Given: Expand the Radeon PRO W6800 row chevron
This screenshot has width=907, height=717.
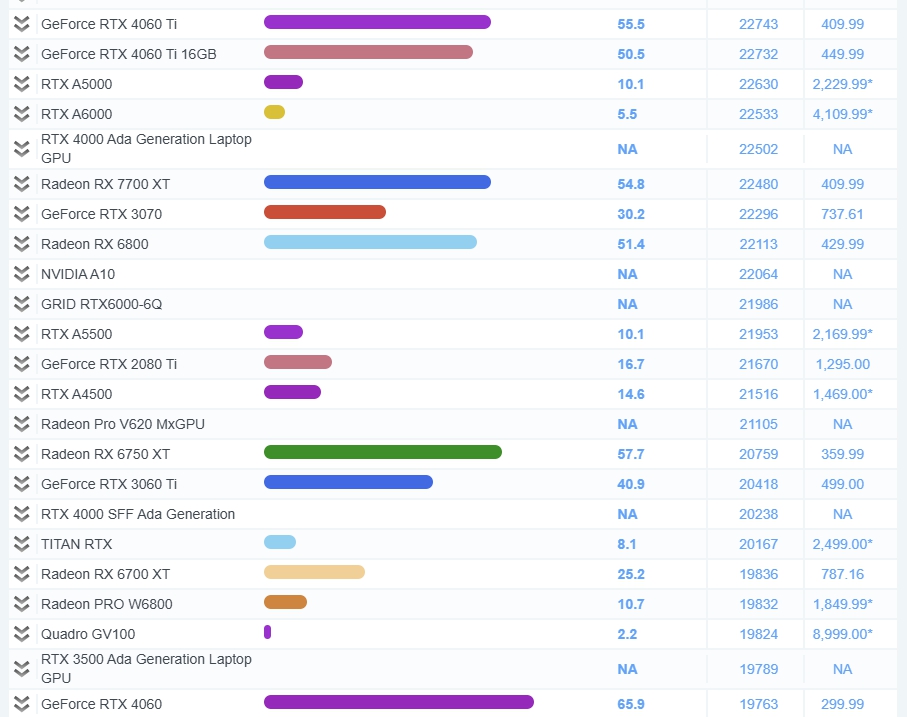Looking at the screenshot, I should (21, 605).
